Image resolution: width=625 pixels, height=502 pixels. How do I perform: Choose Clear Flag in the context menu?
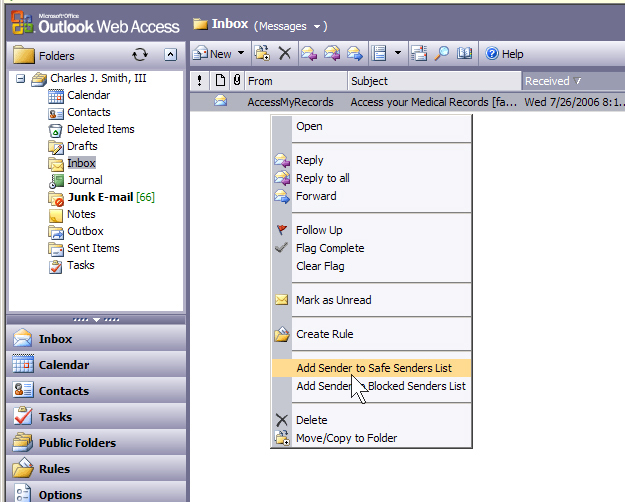tap(371, 266)
